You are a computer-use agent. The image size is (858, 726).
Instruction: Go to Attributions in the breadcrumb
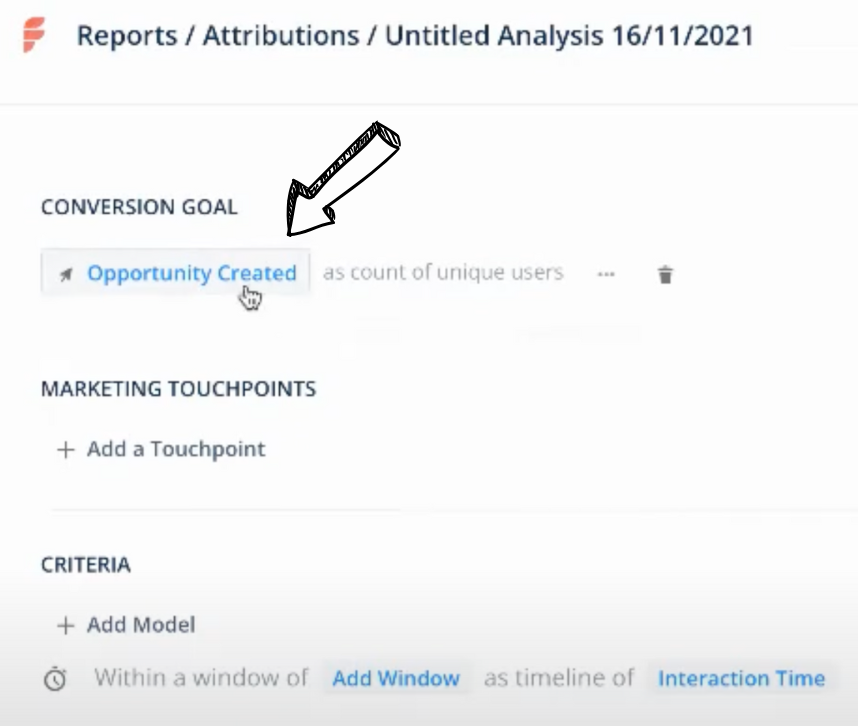point(281,36)
